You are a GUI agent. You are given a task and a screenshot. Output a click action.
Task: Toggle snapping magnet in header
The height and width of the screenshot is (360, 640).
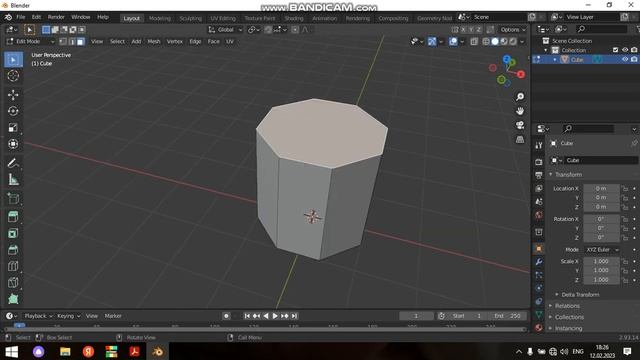pos(268,29)
